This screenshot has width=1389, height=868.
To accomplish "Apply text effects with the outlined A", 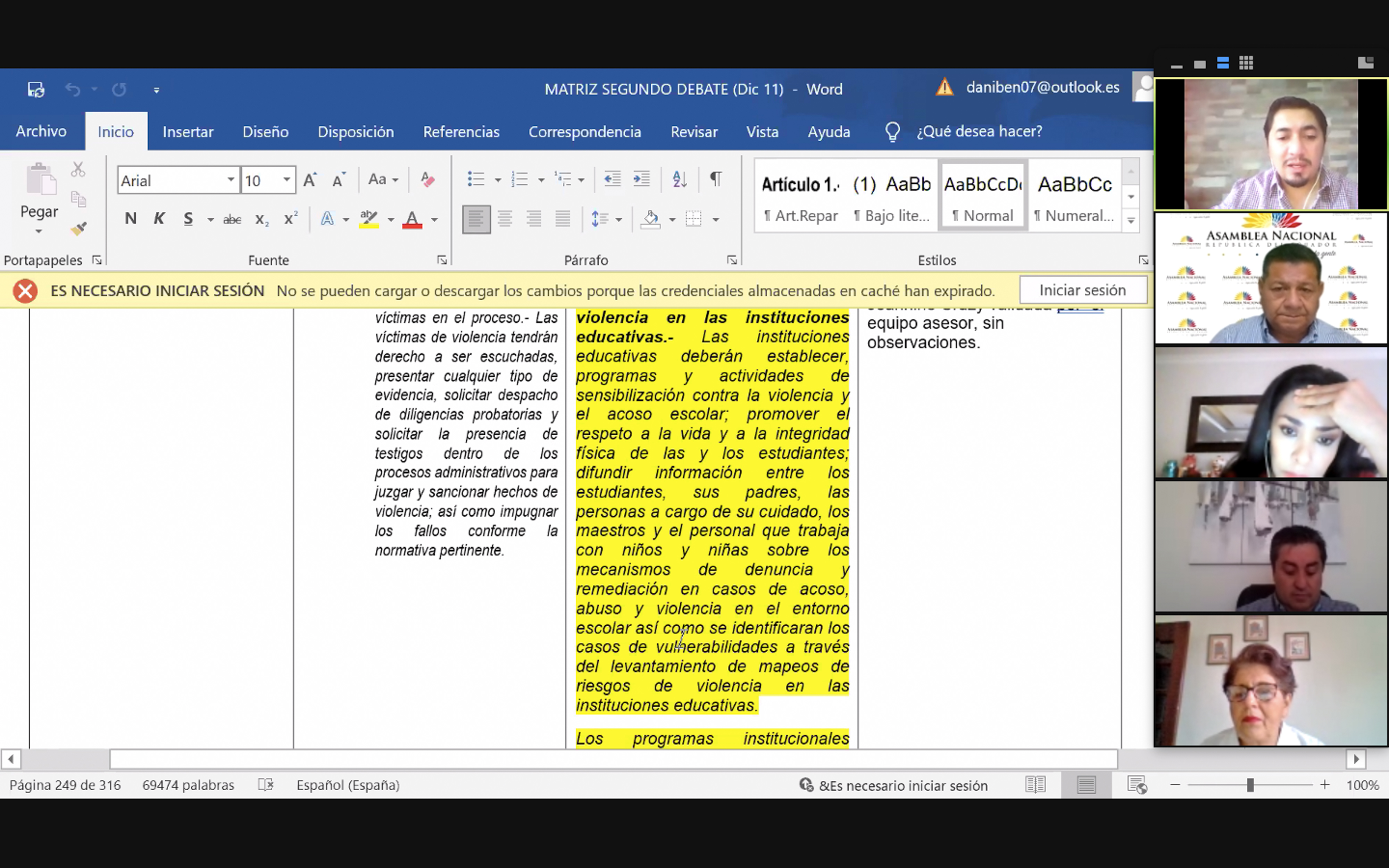I will click(x=327, y=219).
